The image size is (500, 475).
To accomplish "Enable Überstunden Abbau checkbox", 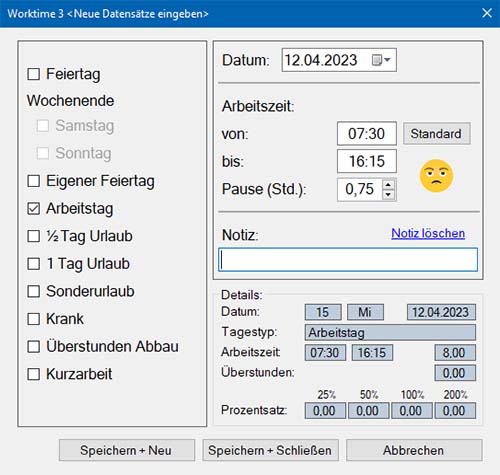I will click(x=33, y=346).
